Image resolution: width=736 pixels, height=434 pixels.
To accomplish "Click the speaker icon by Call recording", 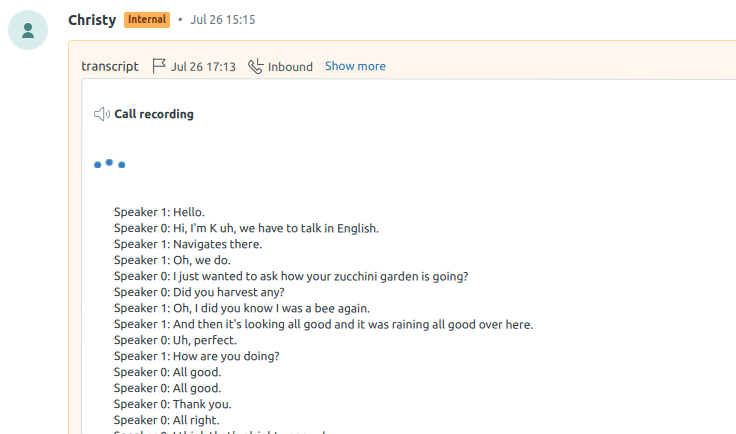I will coord(102,114).
